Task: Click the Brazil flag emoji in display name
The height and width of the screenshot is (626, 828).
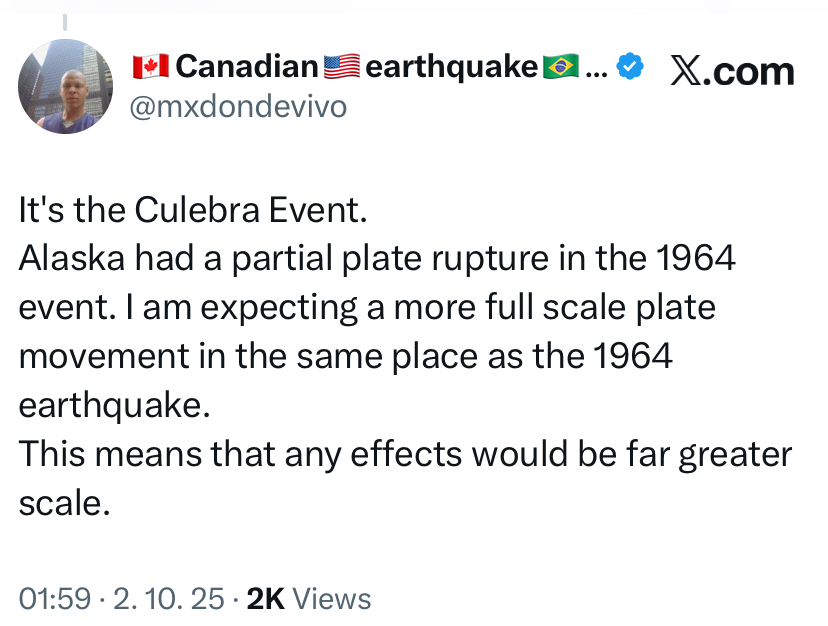Action: pos(561,67)
